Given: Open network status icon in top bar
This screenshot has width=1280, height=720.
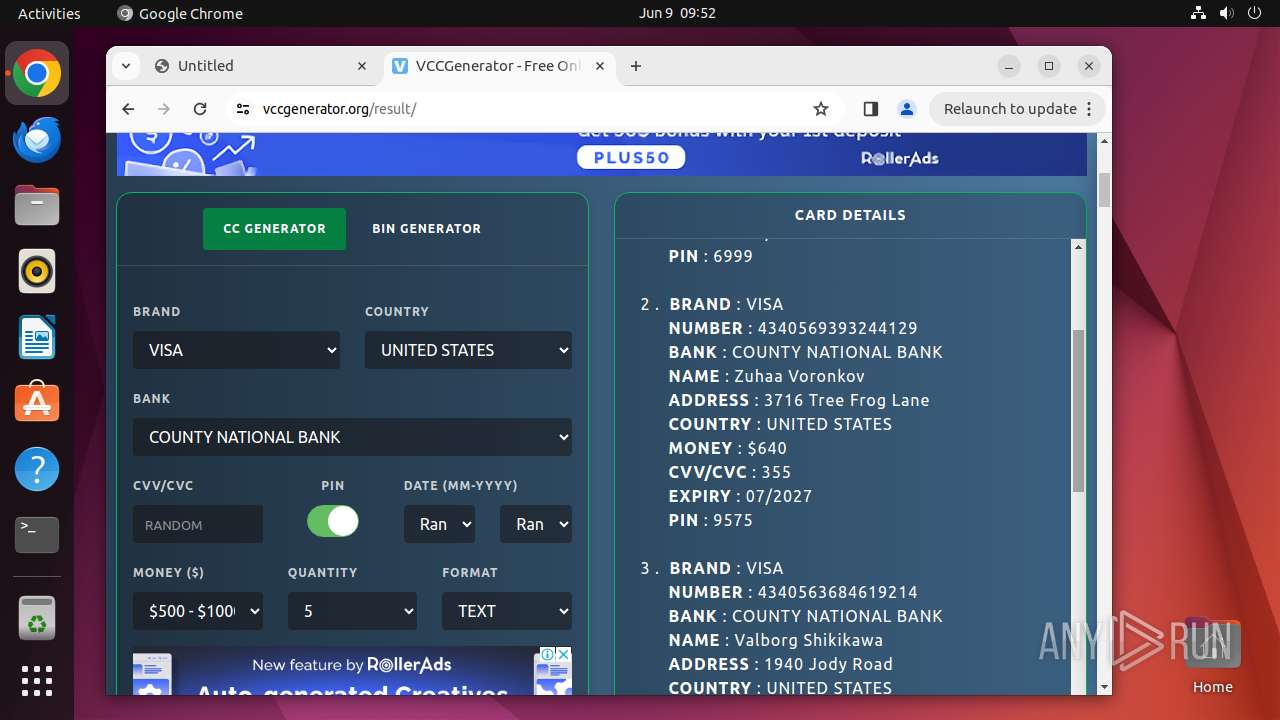Looking at the screenshot, I should [1199, 13].
